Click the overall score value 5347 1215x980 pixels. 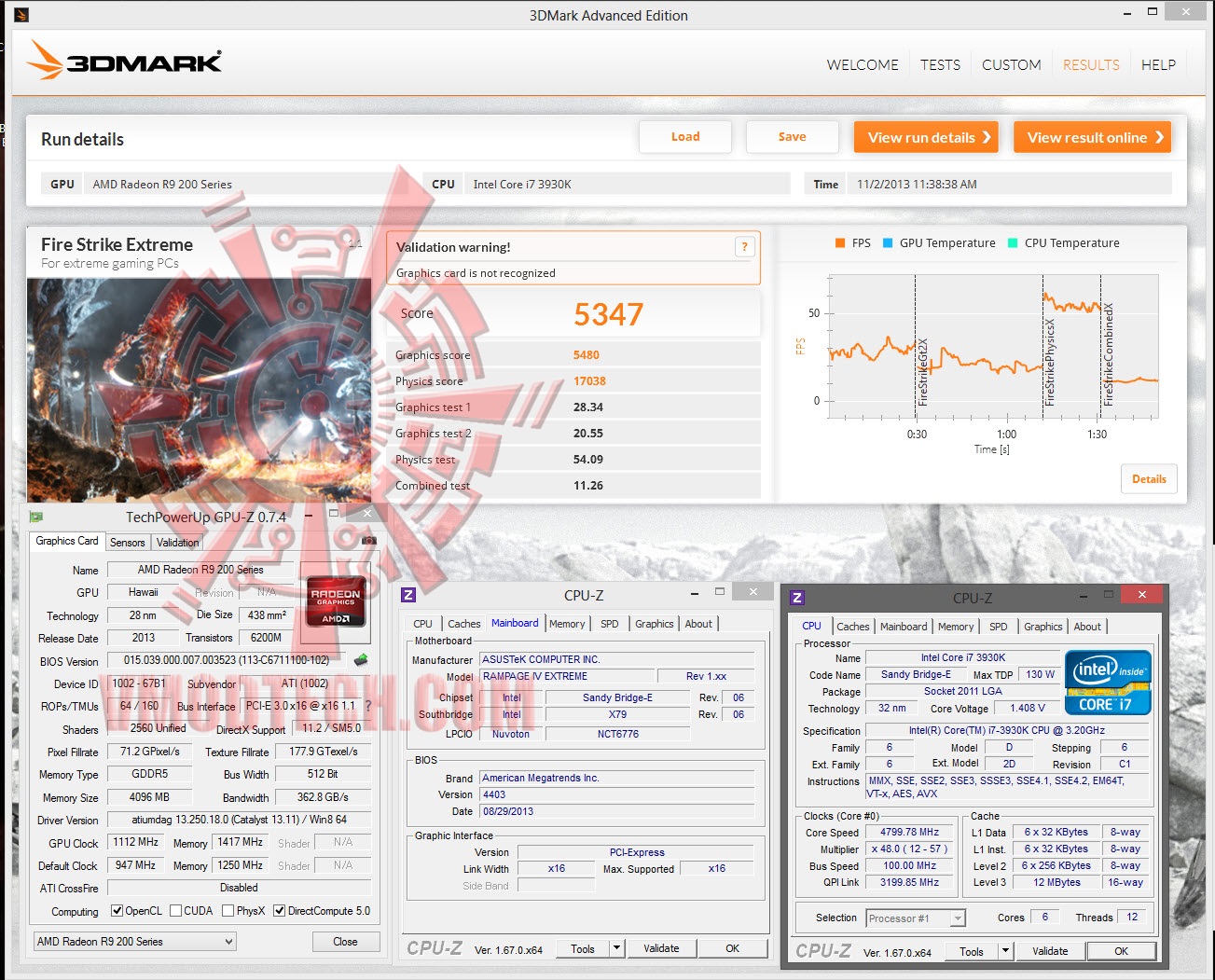point(608,314)
